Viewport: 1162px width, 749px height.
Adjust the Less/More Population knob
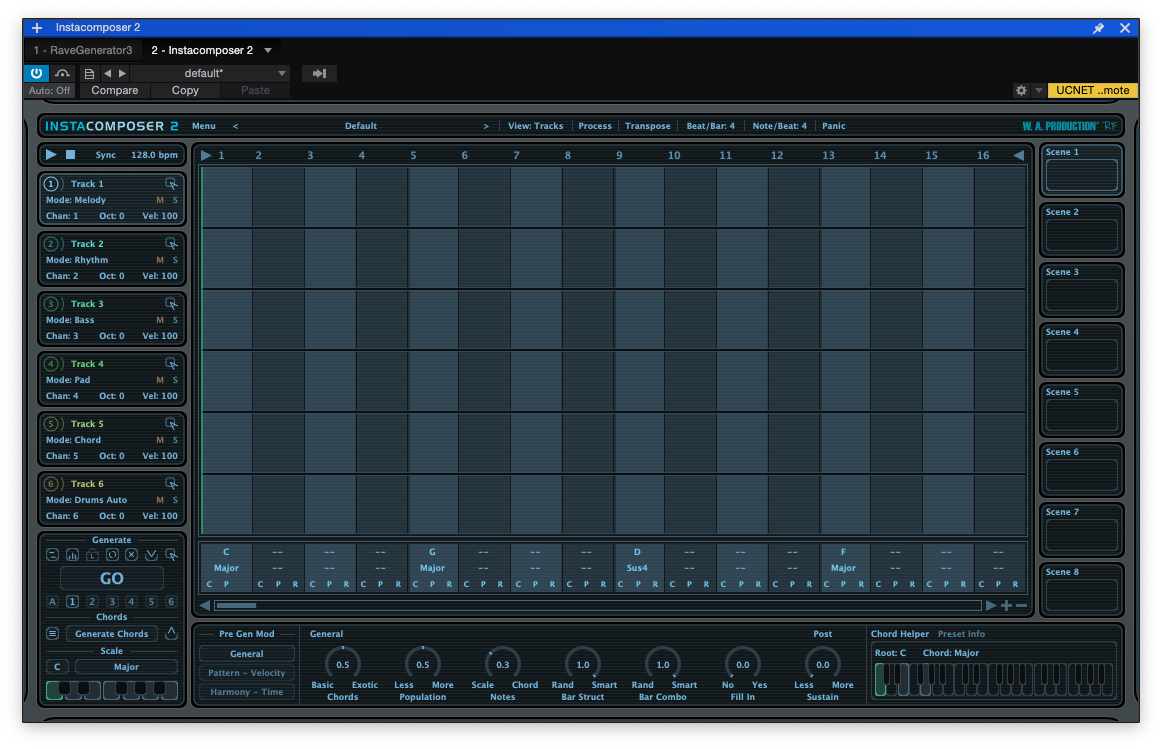[x=422, y=665]
